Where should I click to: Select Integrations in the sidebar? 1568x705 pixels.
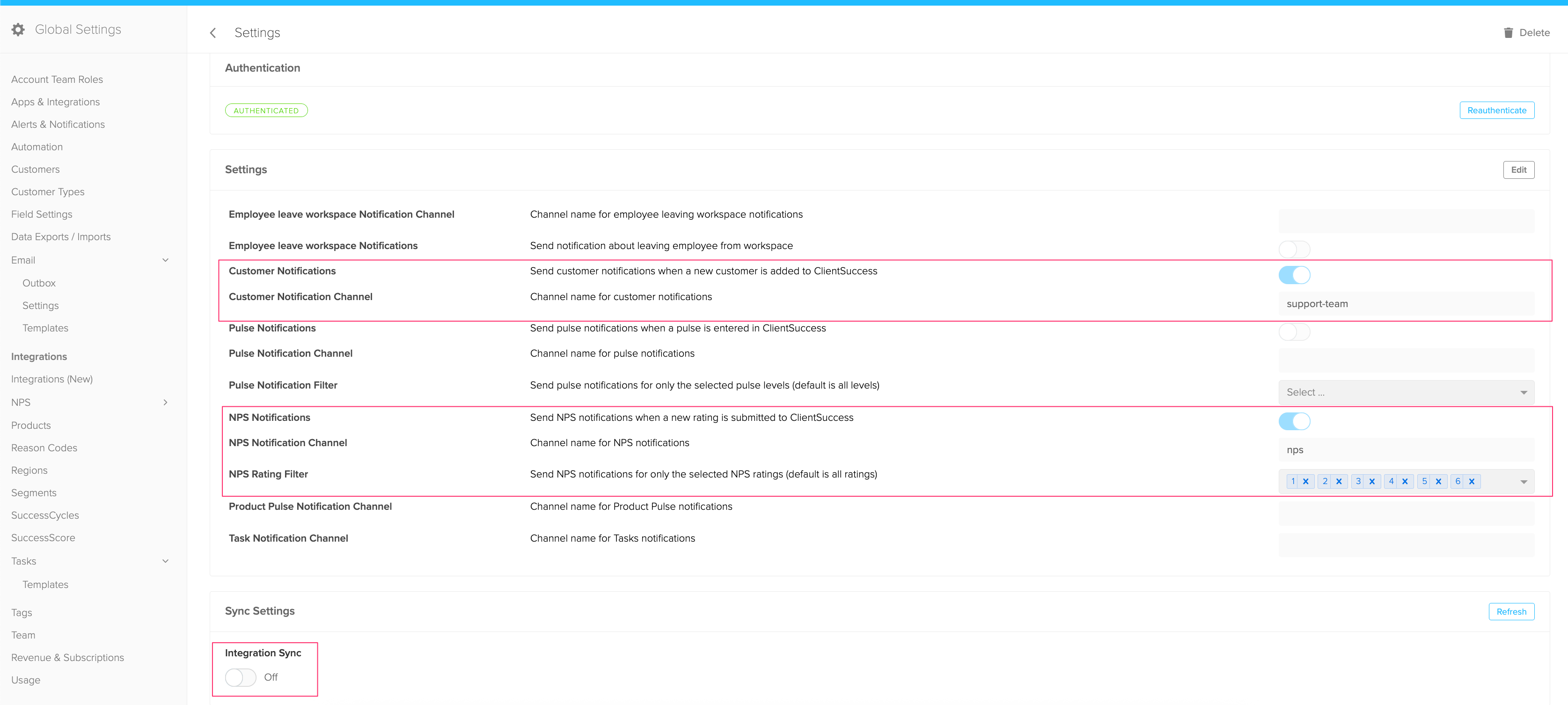coord(39,357)
